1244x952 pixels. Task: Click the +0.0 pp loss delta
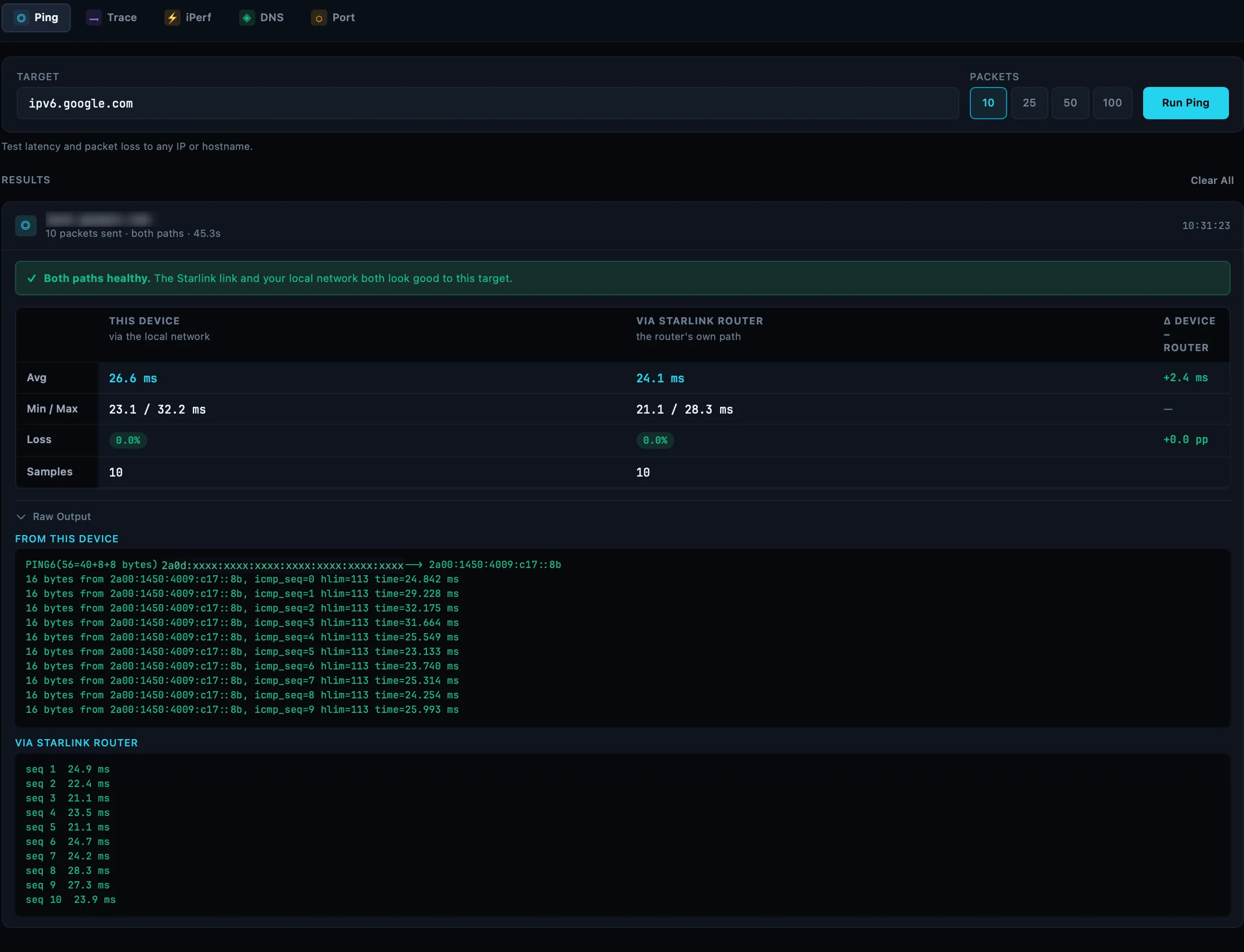(x=1185, y=439)
